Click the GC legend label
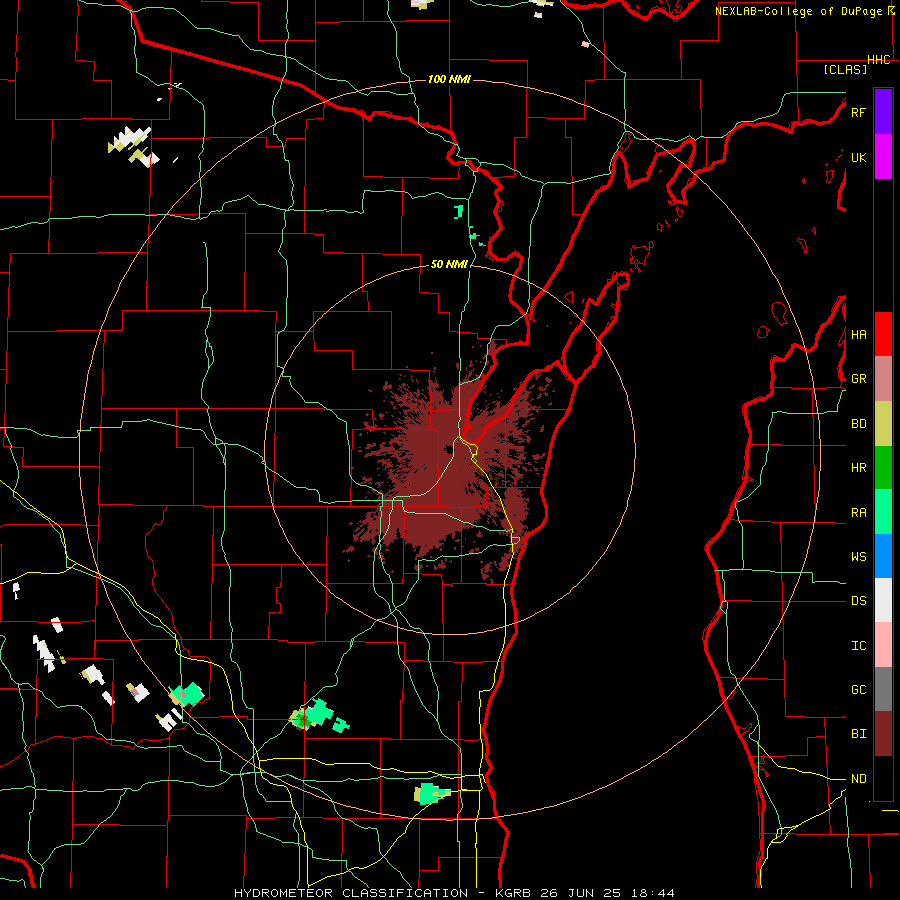 coord(858,690)
